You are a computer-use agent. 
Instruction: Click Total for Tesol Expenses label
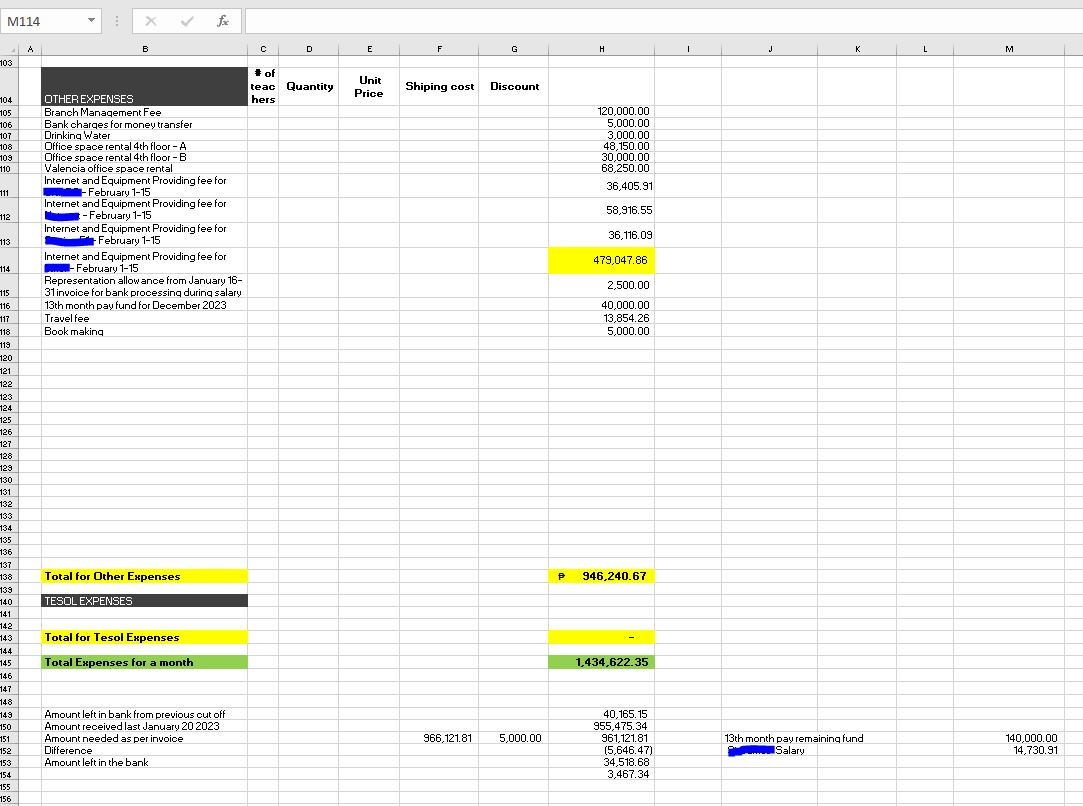[x=144, y=637]
